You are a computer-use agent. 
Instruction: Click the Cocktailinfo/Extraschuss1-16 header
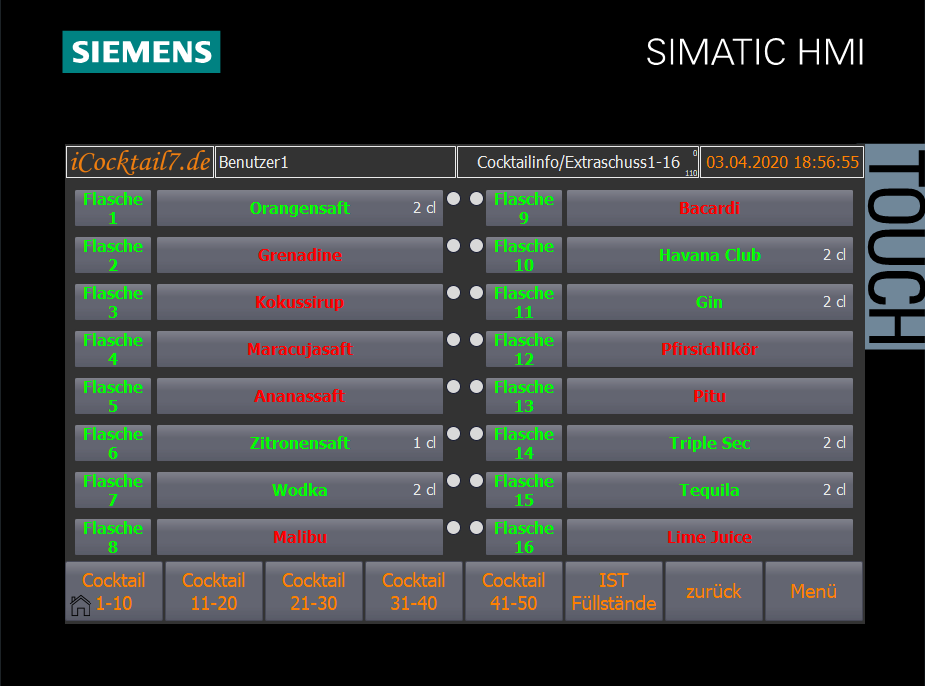pyautogui.click(x=577, y=162)
